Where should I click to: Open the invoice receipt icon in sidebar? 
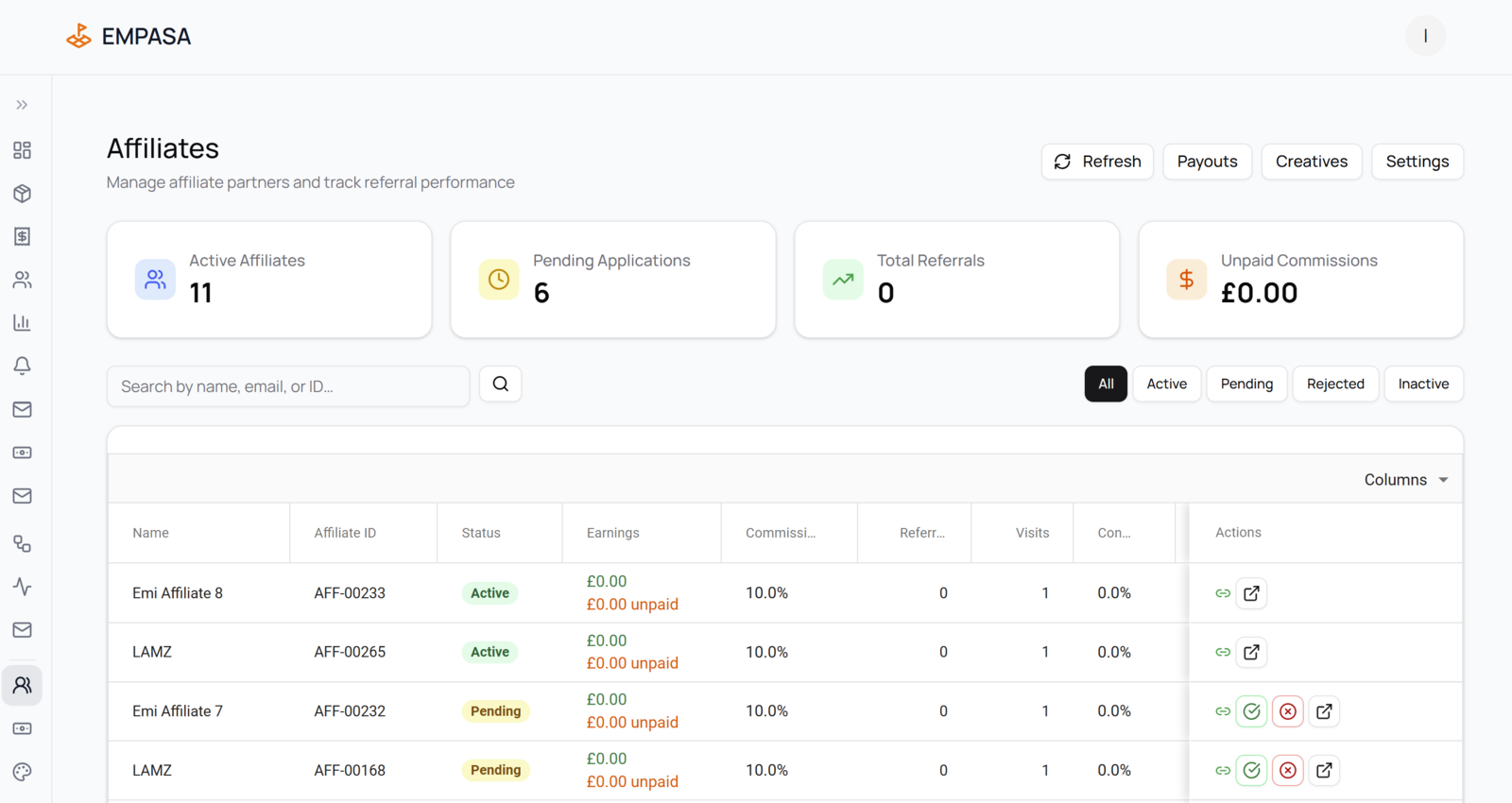[22, 236]
